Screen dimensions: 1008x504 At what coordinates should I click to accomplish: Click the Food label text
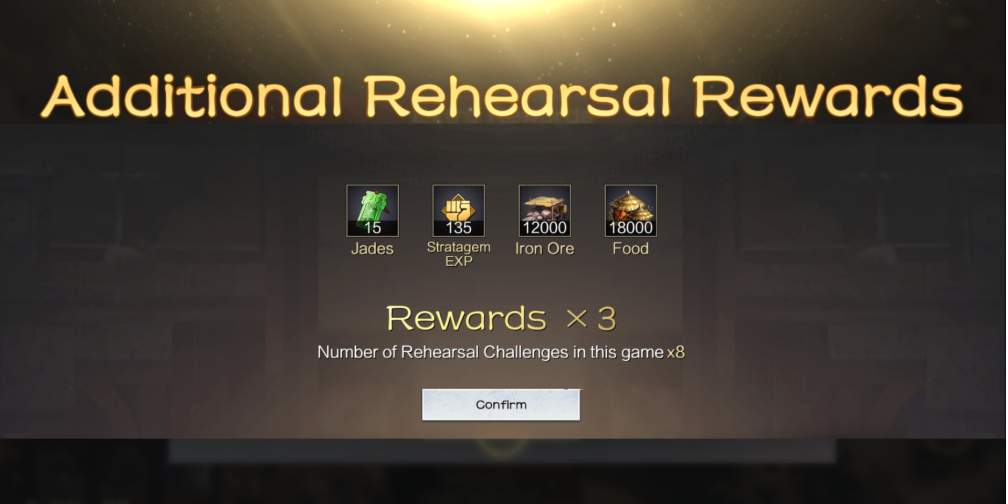631,249
